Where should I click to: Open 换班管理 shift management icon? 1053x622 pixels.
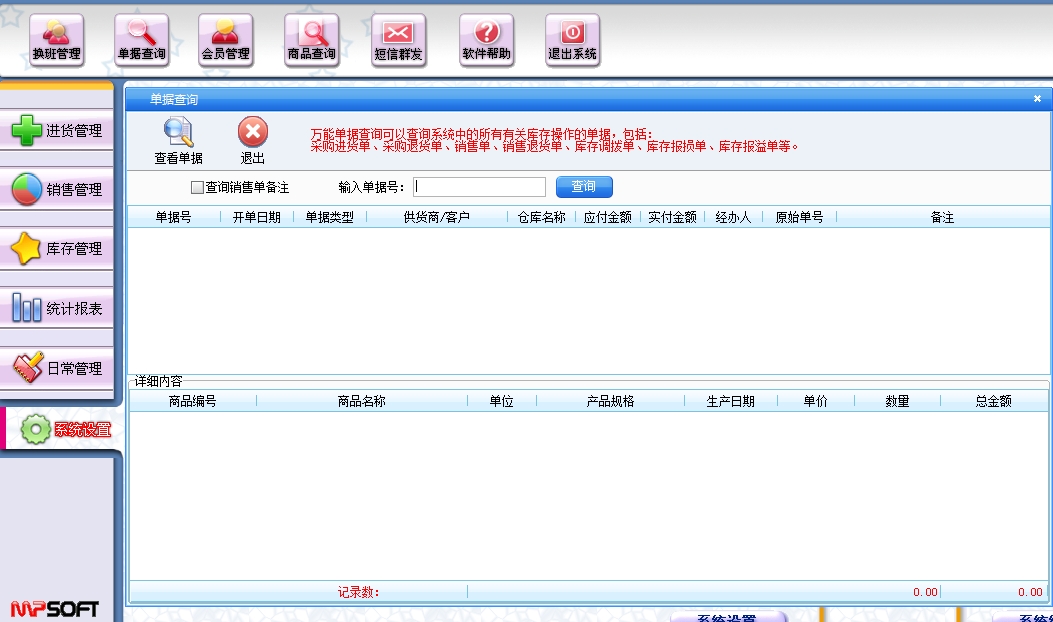[x=56, y=41]
